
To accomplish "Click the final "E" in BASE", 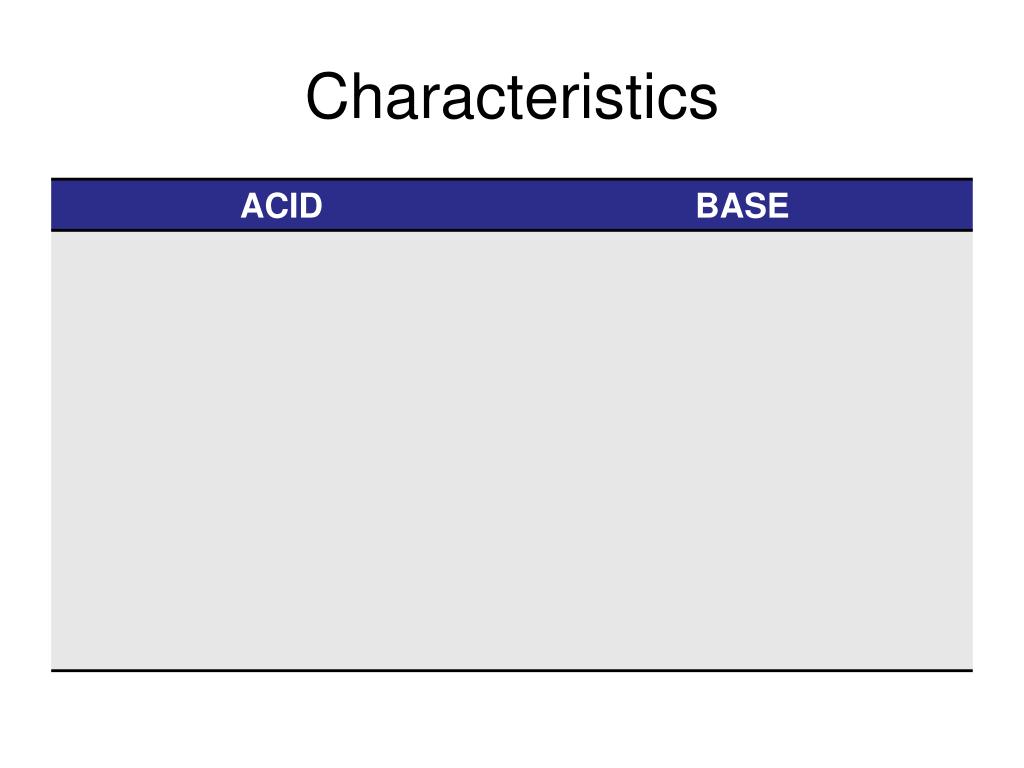I will tap(778, 206).
